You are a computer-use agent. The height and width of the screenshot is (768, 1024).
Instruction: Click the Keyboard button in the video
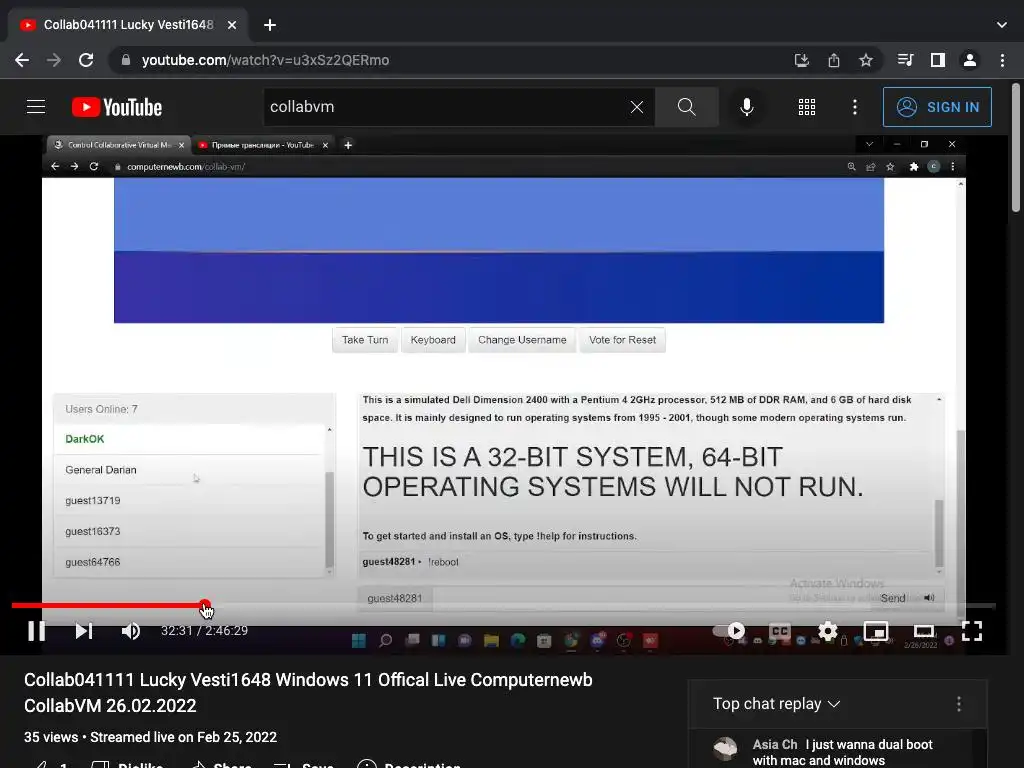pyautogui.click(x=433, y=340)
